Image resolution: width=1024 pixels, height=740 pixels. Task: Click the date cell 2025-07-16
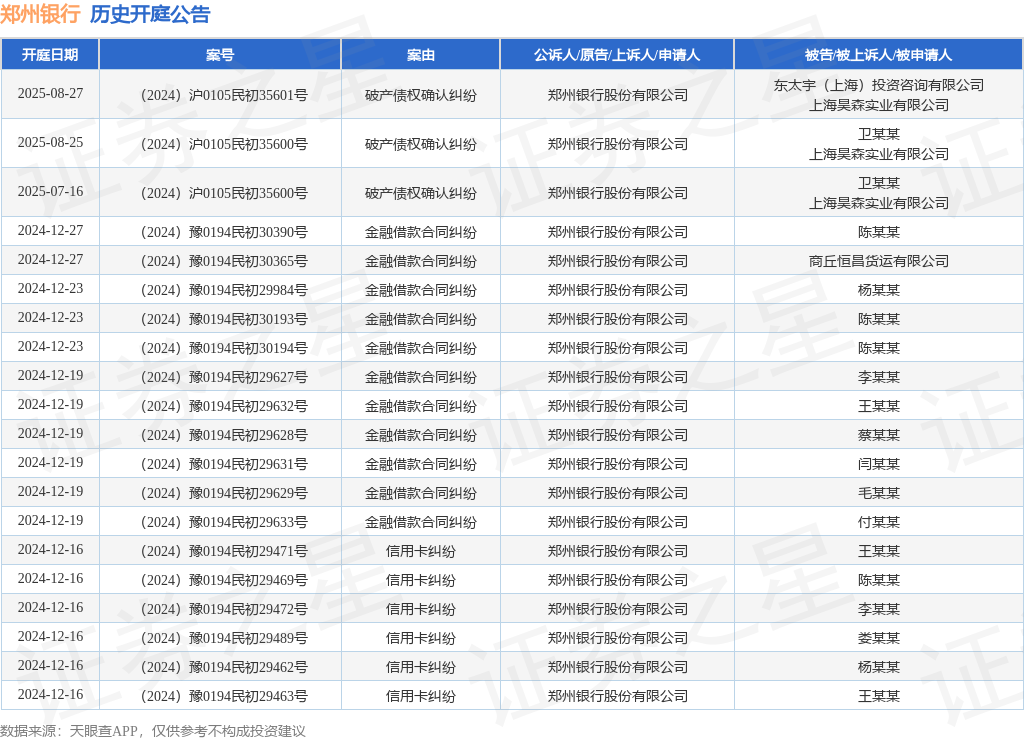coord(50,191)
